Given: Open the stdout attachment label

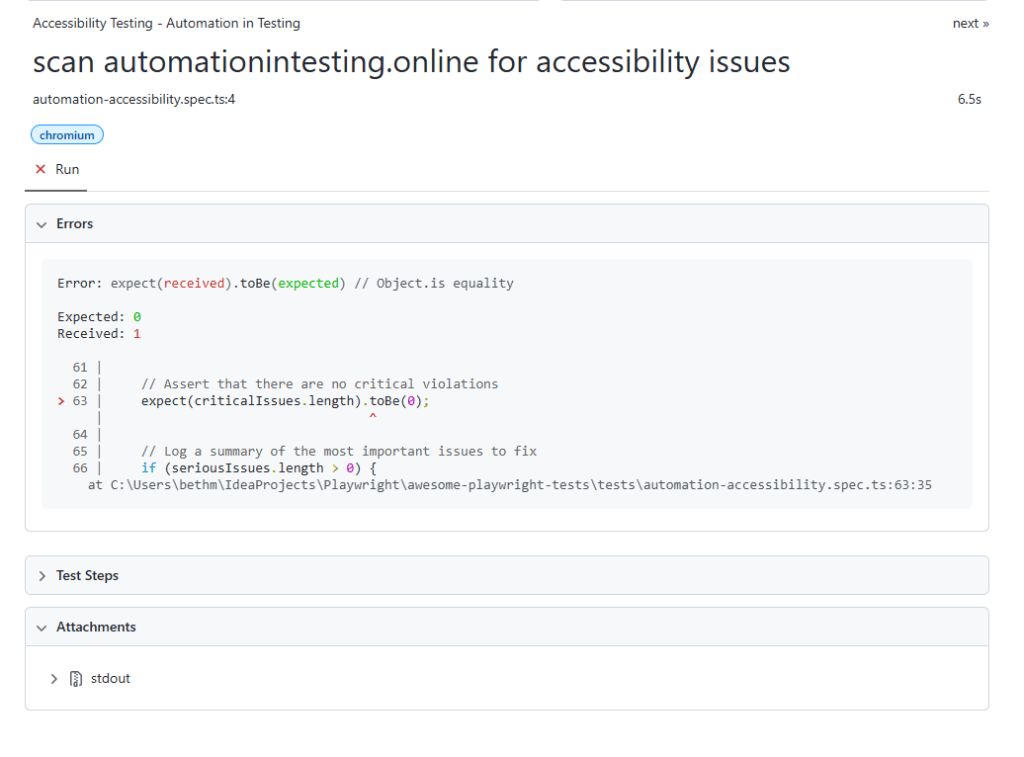Looking at the screenshot, I should point(110,679).
